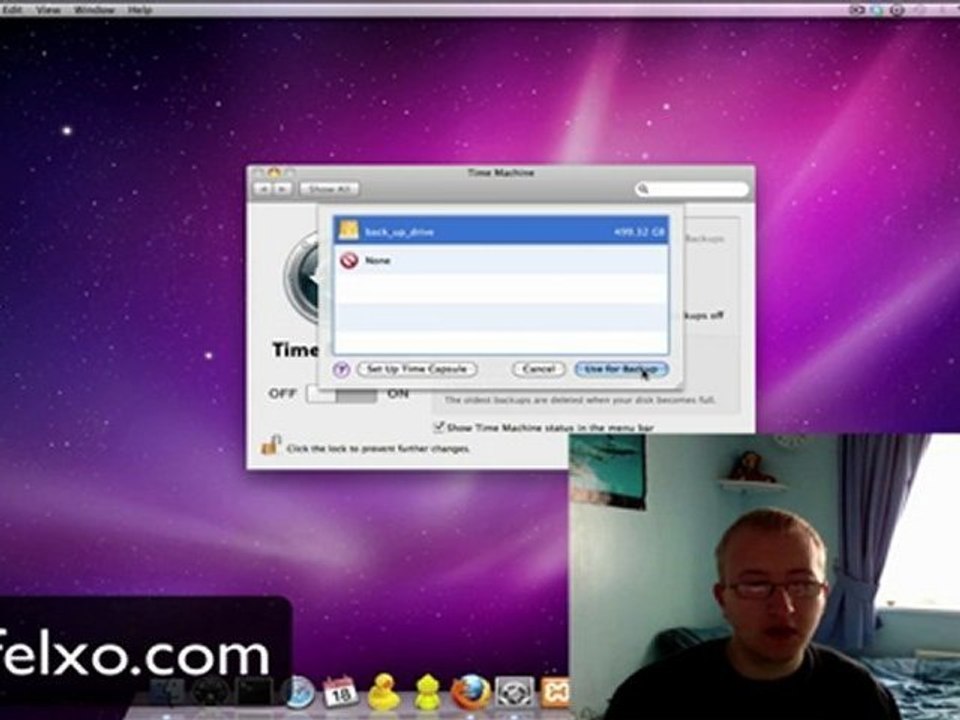Screen dimensions: 960x720
Task: Click the back_up_drive yellow disk icon
Action: pyautogui.click(x=348, y=231)
